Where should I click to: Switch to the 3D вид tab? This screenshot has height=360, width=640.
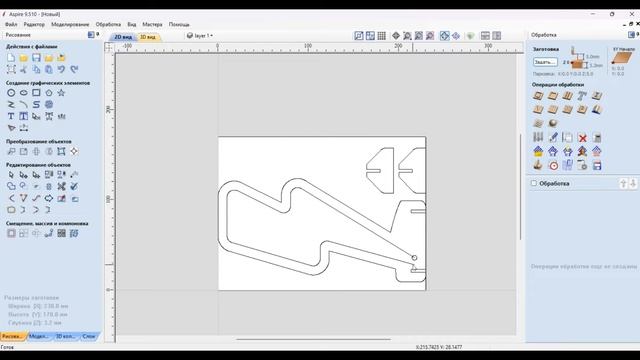pos(148,37)
